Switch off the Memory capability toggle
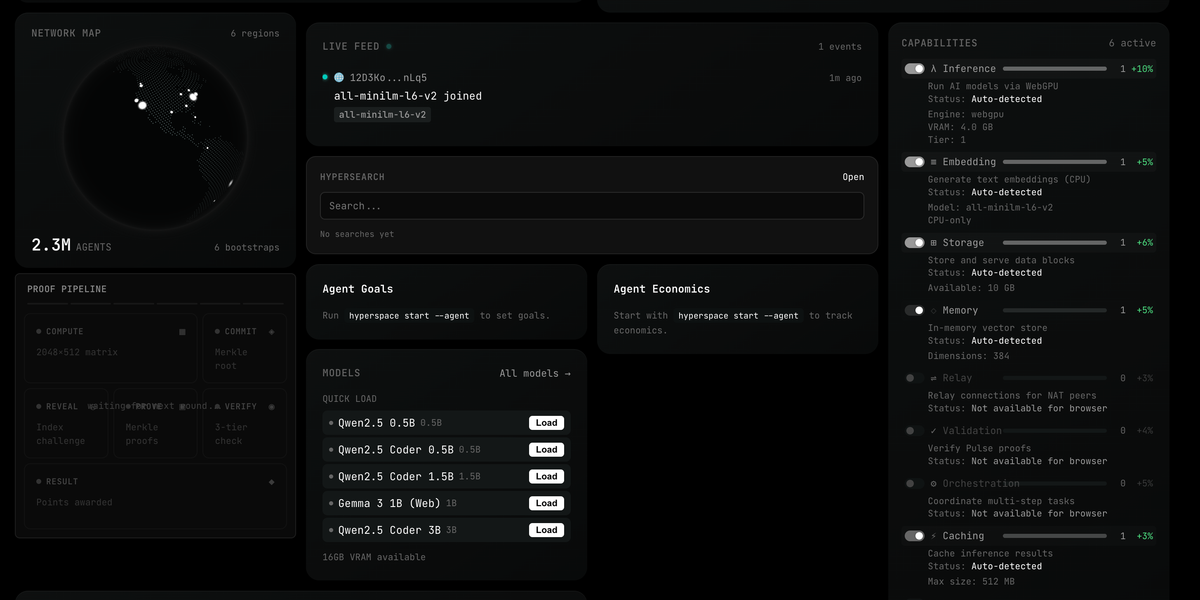 point(914,310)
